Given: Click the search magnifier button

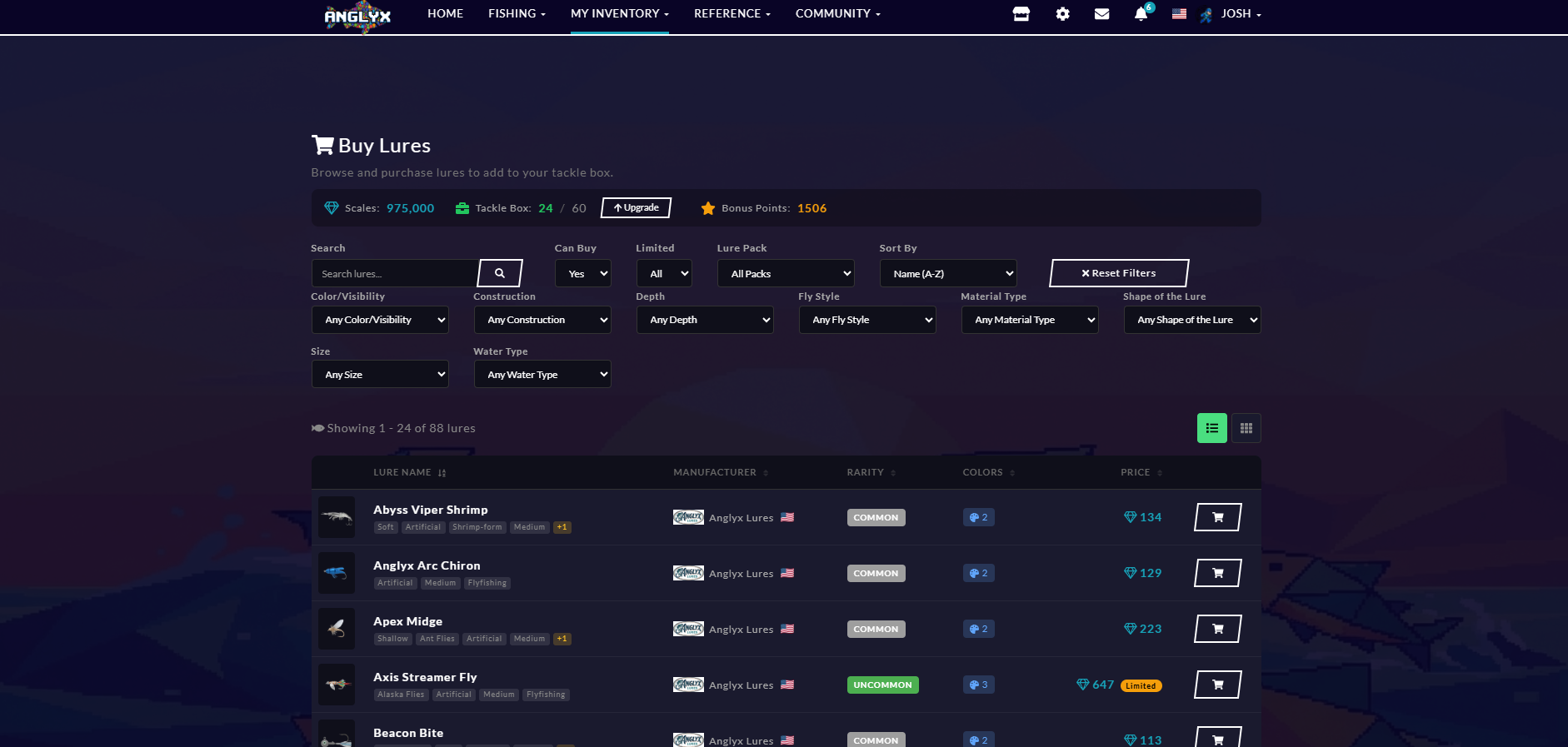Looking at the screenshot, I should (500, 273).
